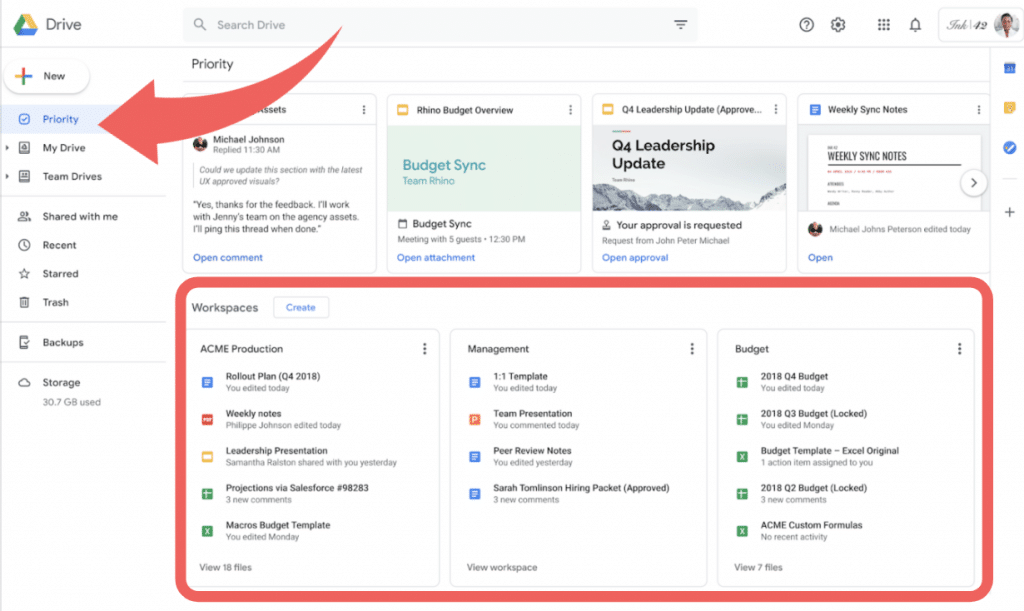Open the Settings gear icon

838,25
